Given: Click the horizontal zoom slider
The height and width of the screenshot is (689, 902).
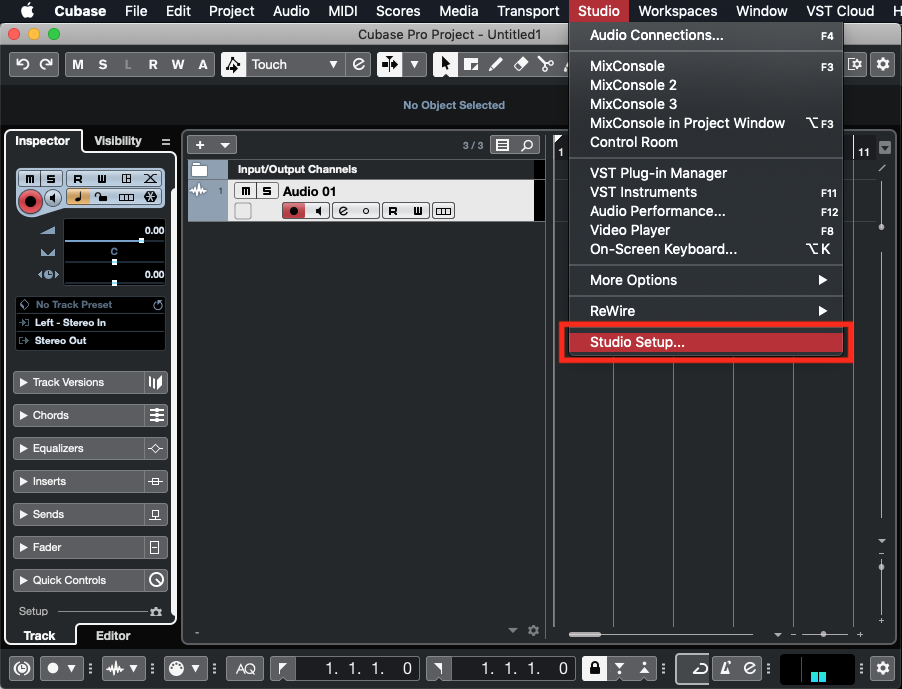Looking at the screenshot, I should click(824, 634).
